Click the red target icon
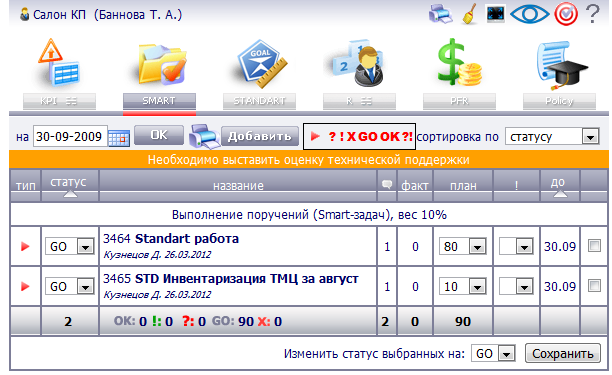Viewport: 612px width, 375px height. coord(566,14)
